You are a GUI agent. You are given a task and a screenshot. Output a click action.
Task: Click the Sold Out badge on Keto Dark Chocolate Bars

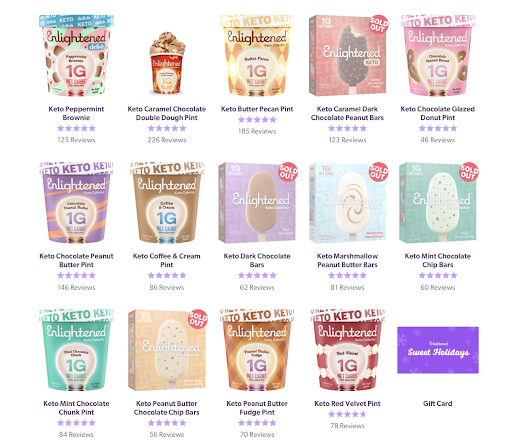click(288, 172)
